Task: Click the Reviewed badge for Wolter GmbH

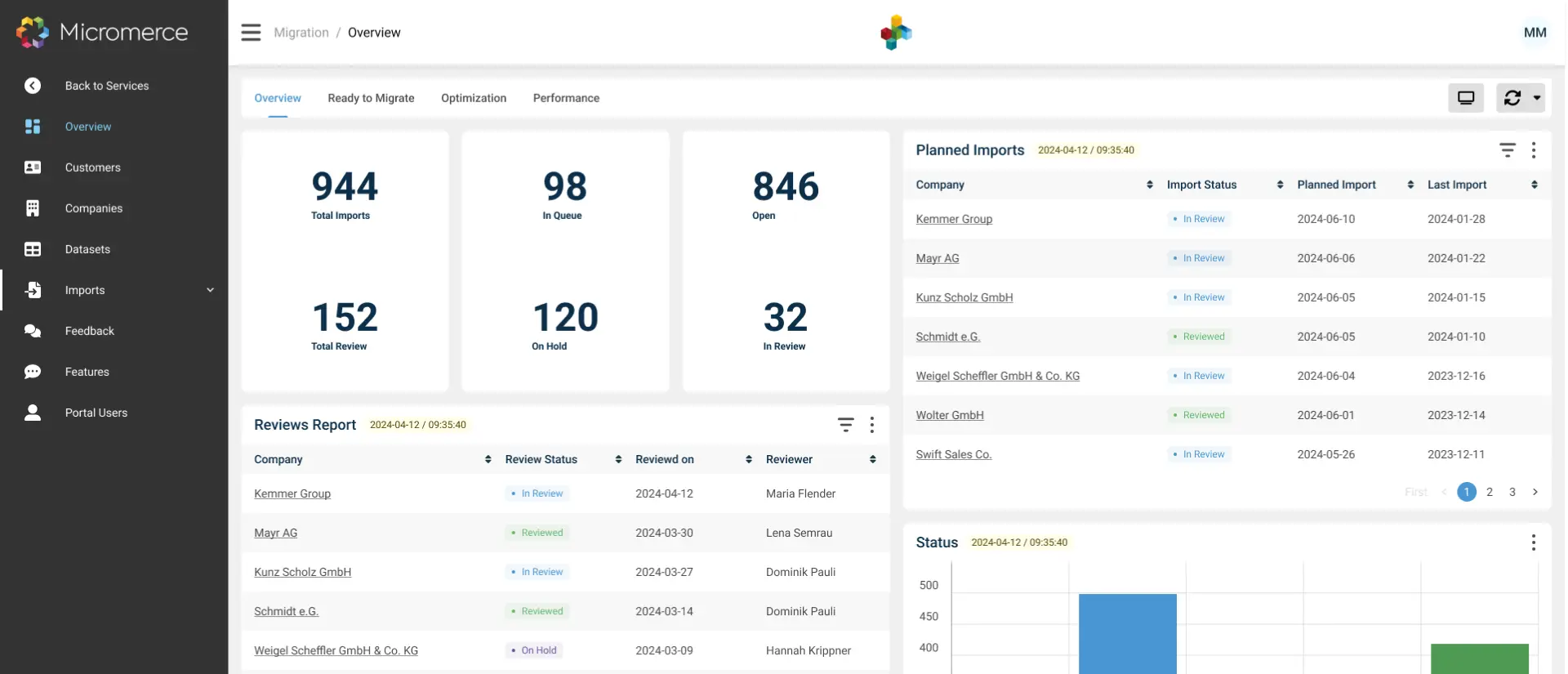Action: [1199, 415]
